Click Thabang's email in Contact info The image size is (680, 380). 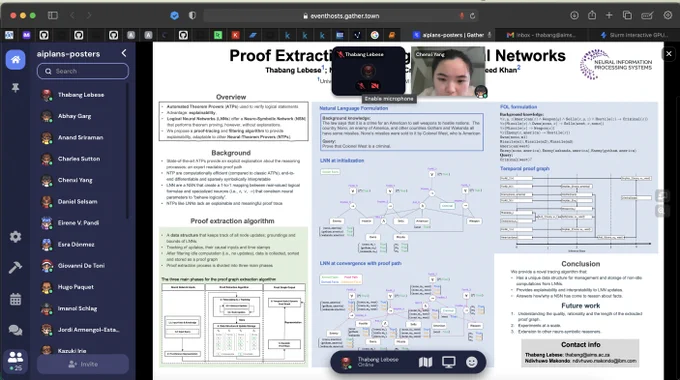(x=587, y=355)
